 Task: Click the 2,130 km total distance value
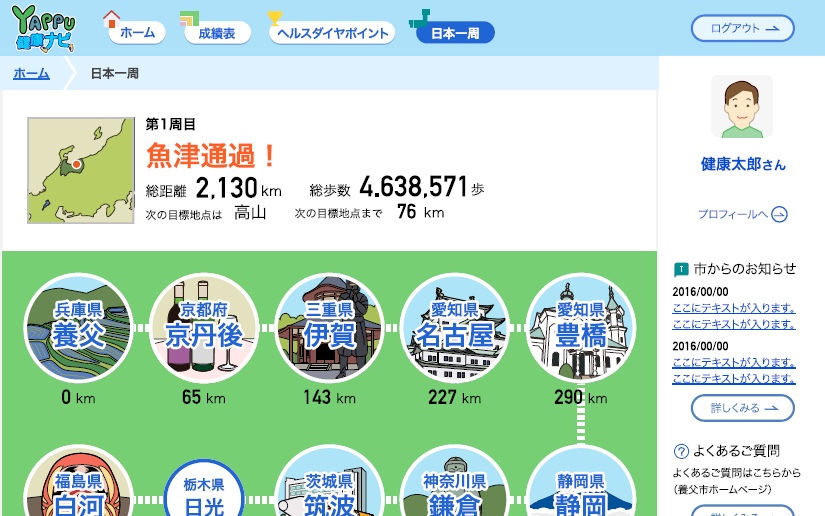[x=238, y=188]
